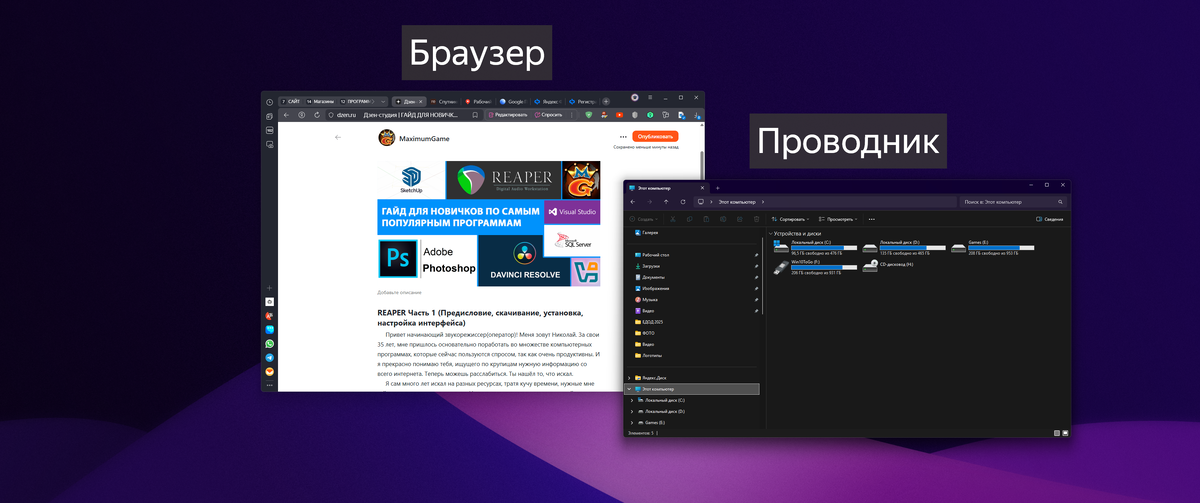
Task: Click the article heading REAPER Часть 1
Action: tap(479, 318)
